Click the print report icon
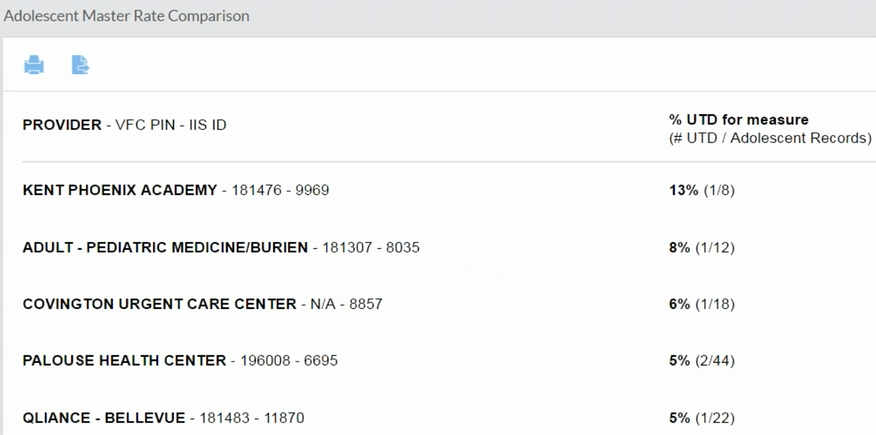 34,65
